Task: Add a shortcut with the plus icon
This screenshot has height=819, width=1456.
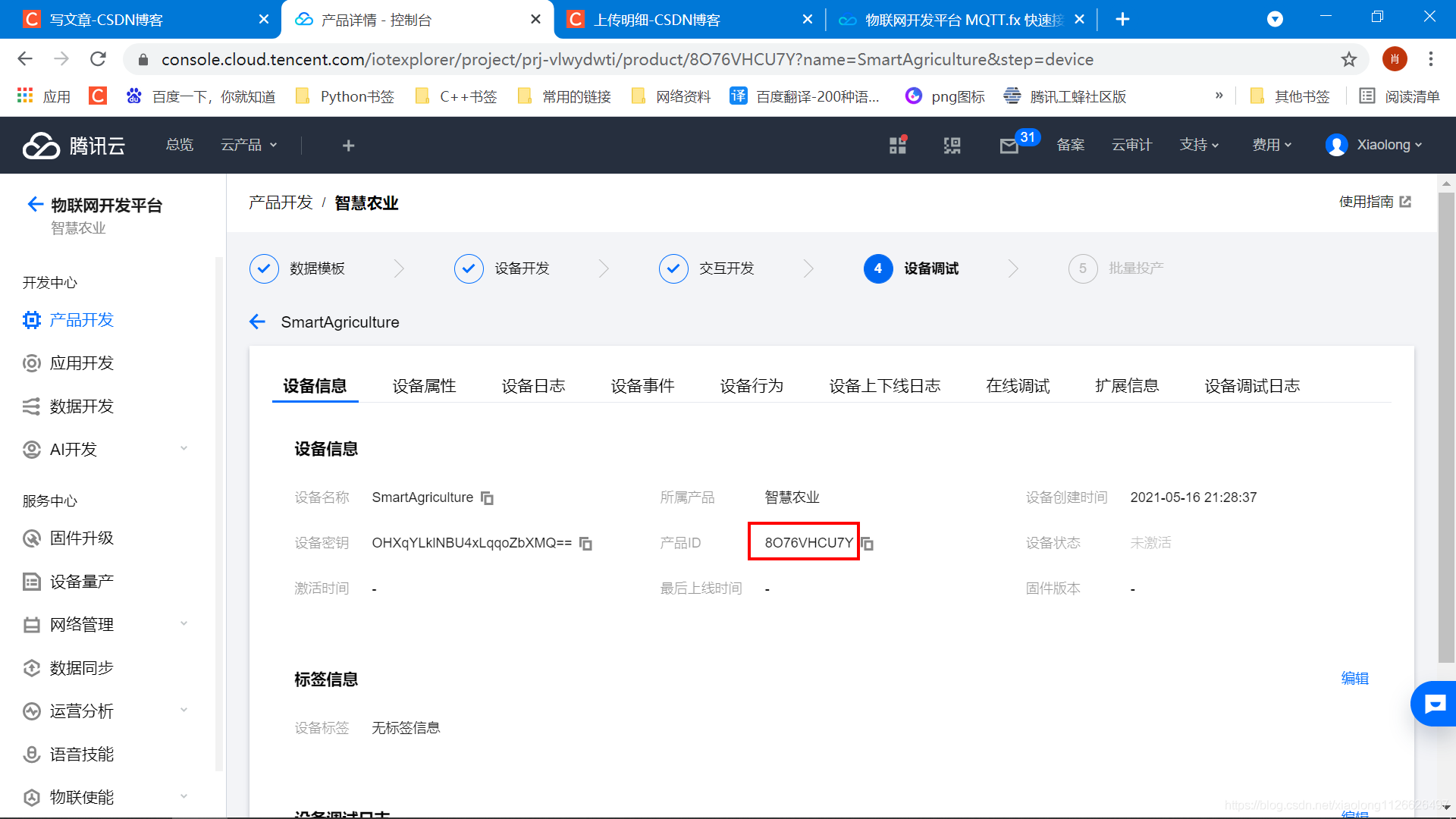Action: [348, 146]
